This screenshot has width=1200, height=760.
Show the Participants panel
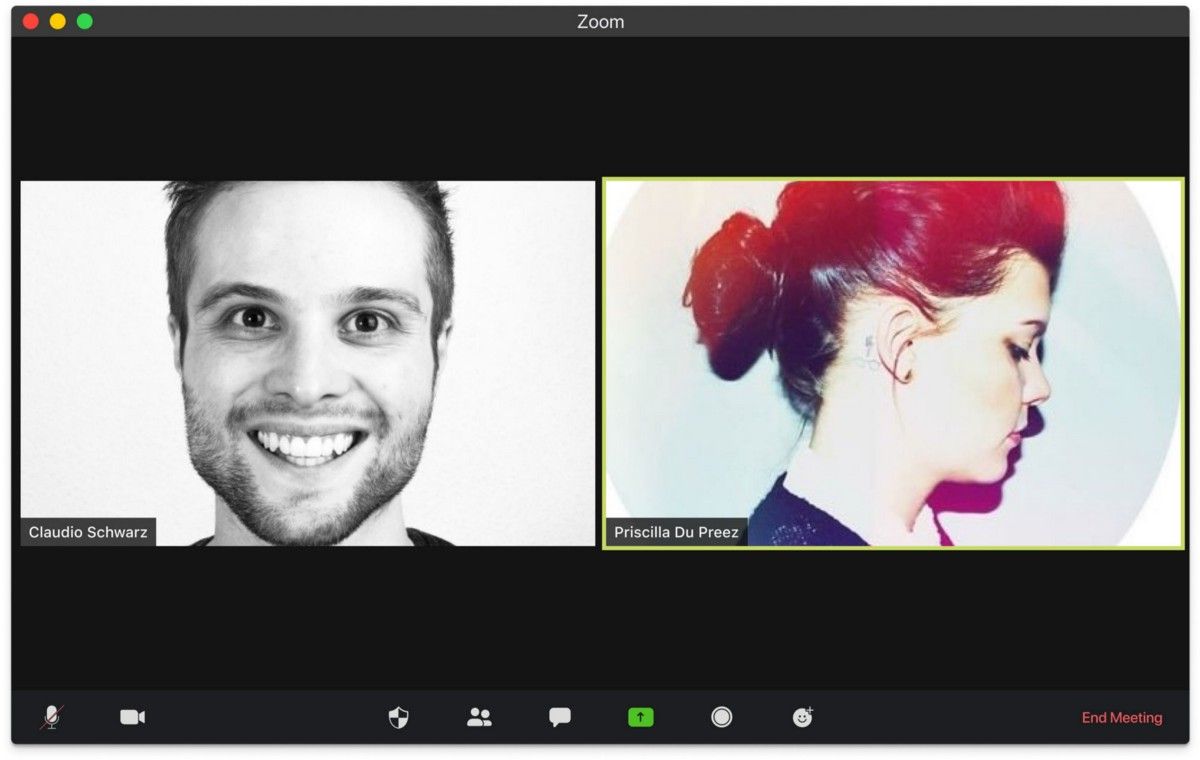coord(480,717)
